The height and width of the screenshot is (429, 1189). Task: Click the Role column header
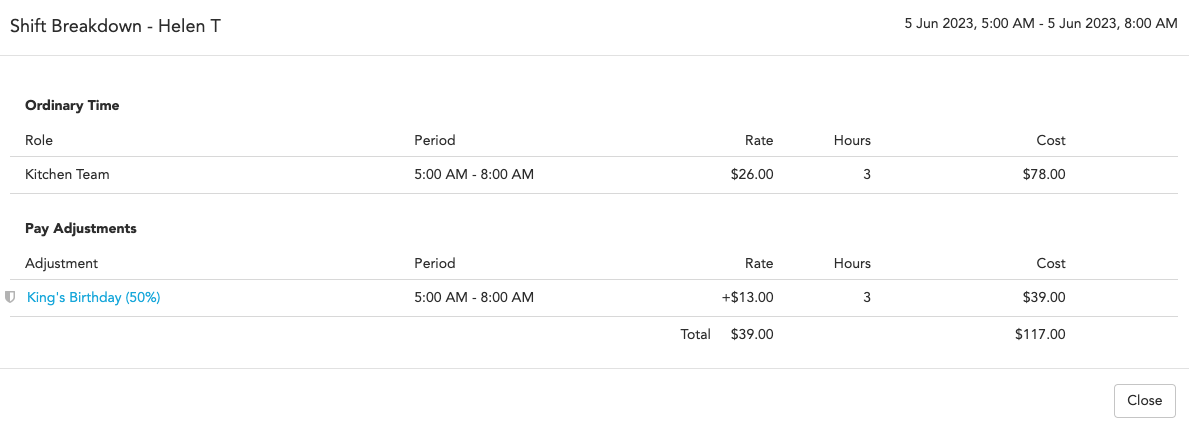click(x=39, y=140)
